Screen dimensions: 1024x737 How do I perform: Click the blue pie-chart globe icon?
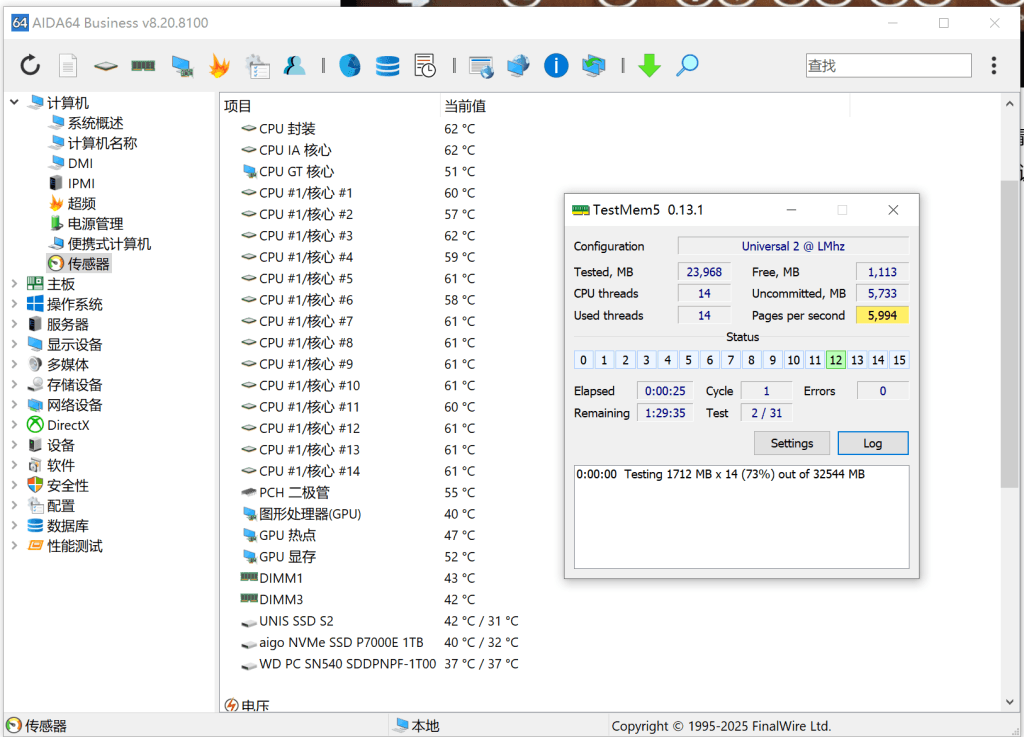pos(349,65)
